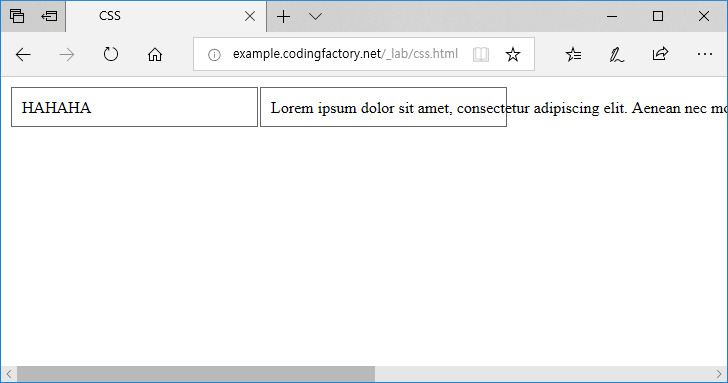The height and width of the screenshot is (383, 728).
Task: Go to the home page
Action: [x=155, y=55]
